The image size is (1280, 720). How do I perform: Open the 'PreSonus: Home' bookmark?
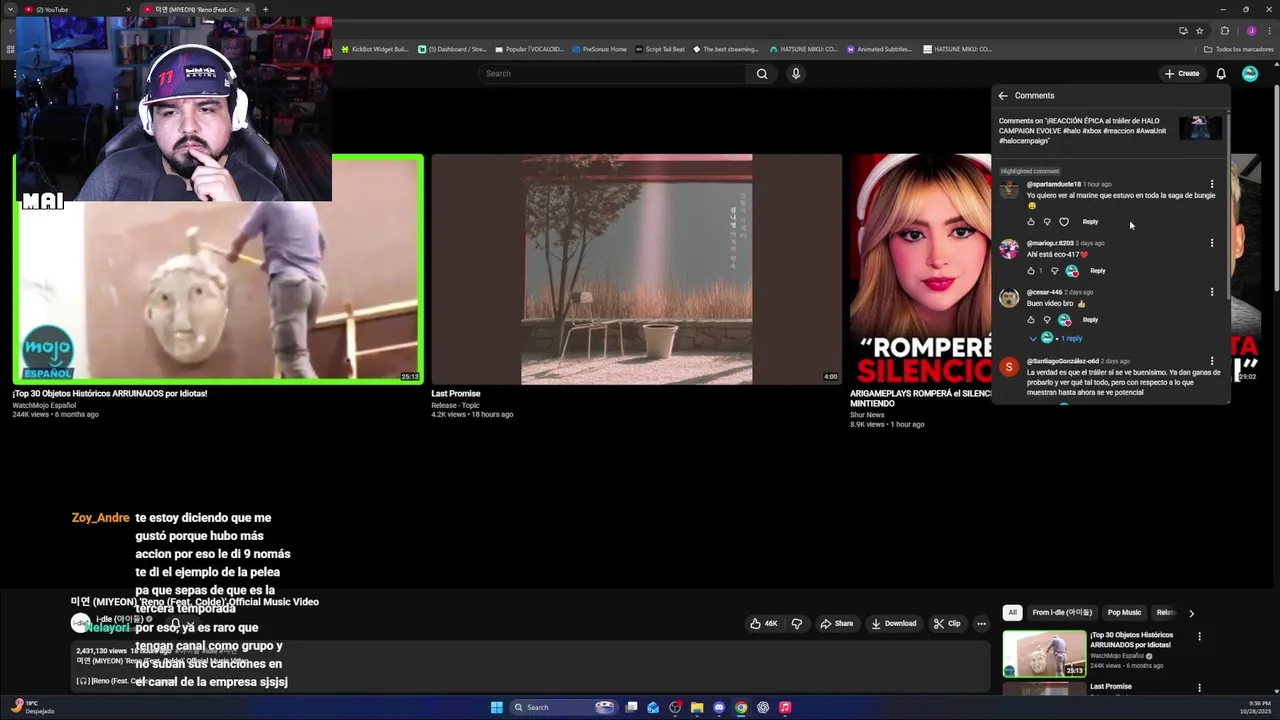click(x=598, y=49)
